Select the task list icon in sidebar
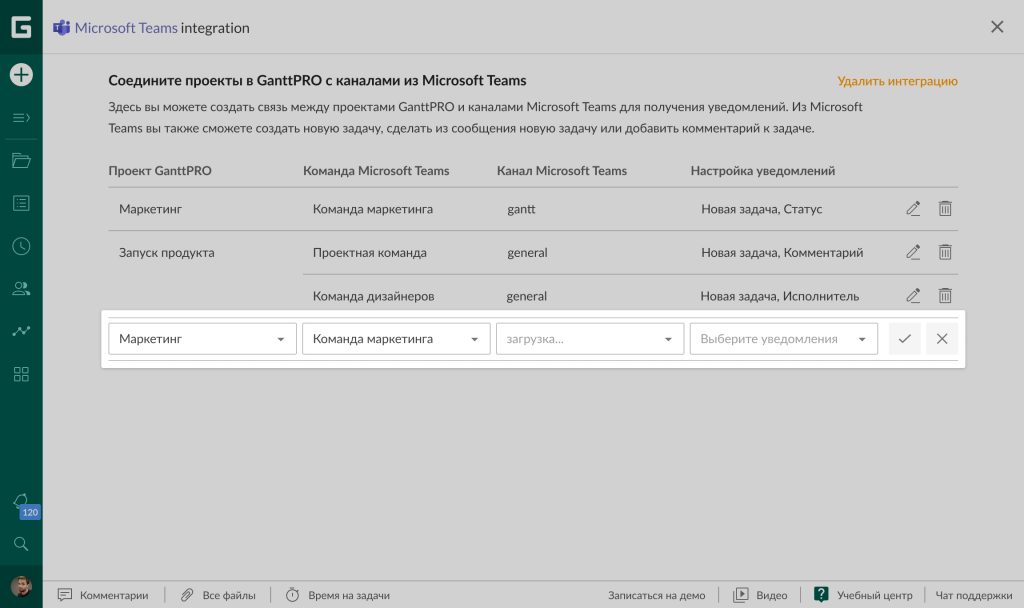Image resolution: width=1024 pixels, height=608 pixels. coord(20,202)
